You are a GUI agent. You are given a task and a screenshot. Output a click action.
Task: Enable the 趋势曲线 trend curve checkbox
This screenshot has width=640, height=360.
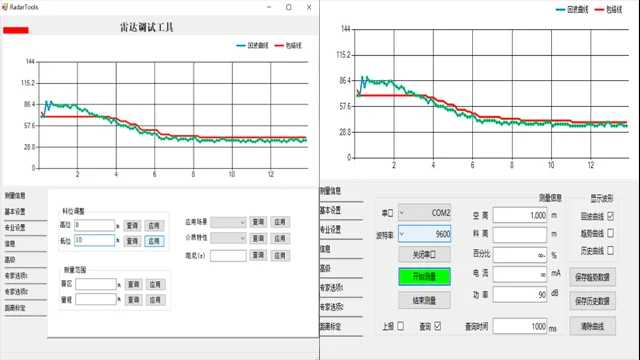point(610,233)
